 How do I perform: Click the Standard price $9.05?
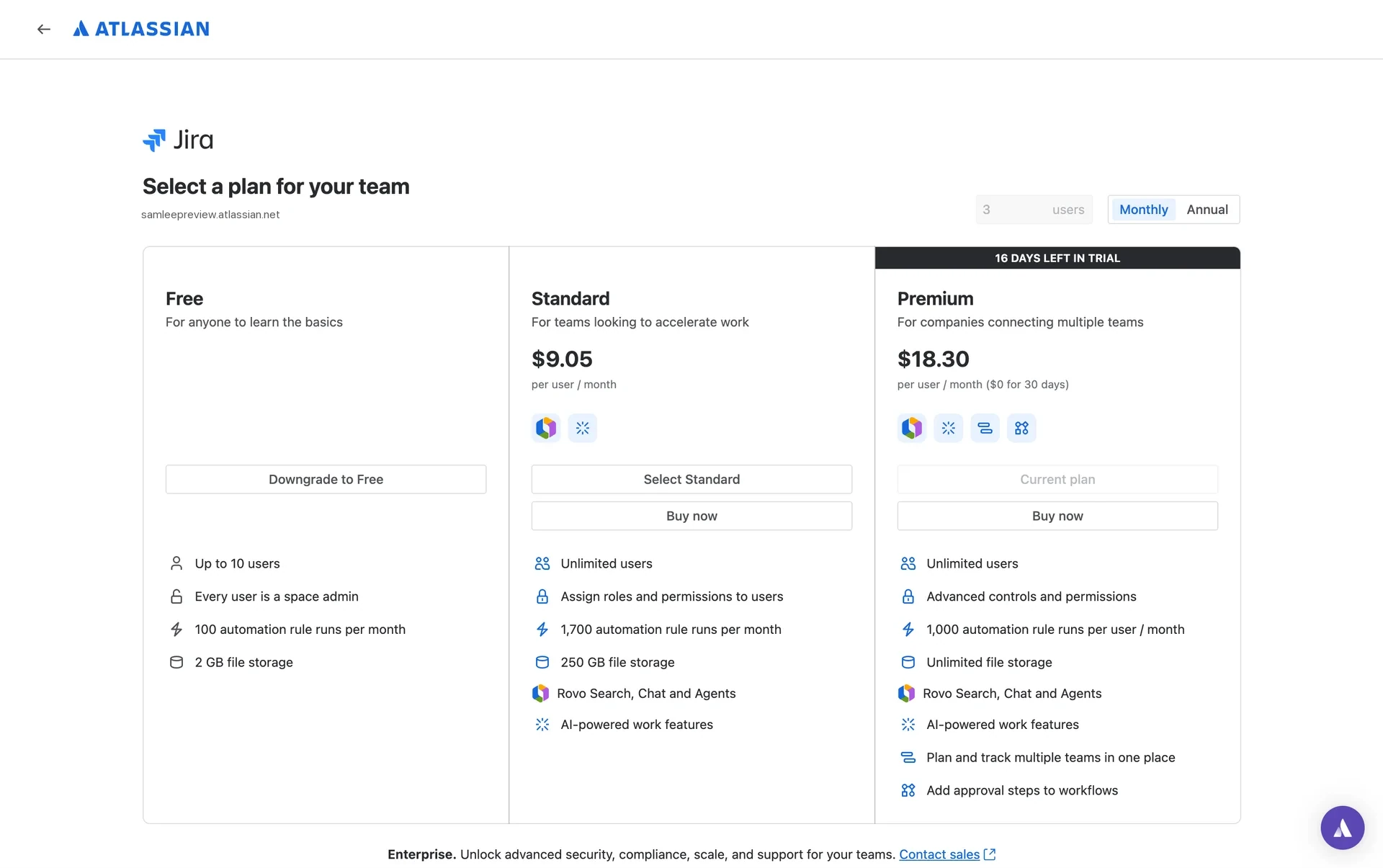pos(562,359)
